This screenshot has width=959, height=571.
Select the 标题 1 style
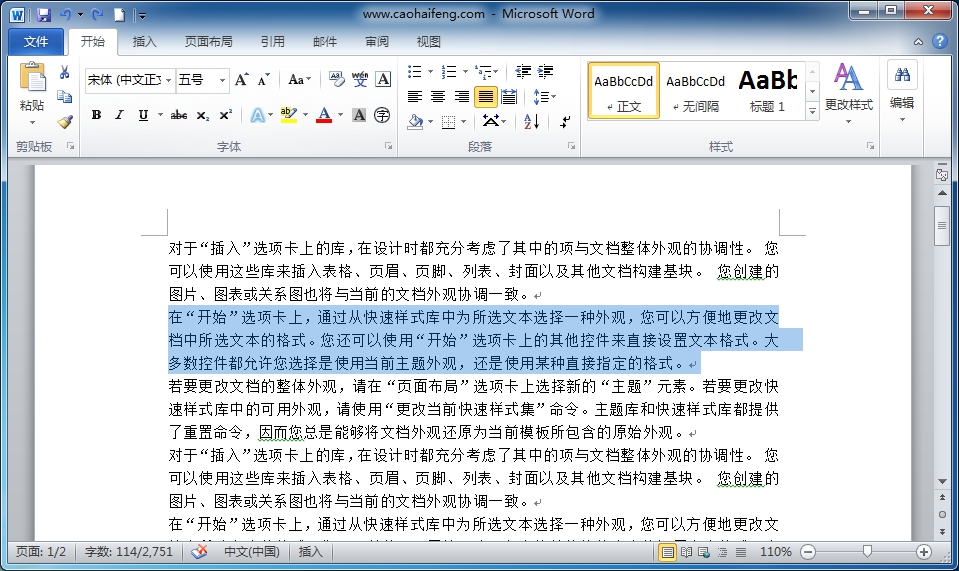[768, 90]
